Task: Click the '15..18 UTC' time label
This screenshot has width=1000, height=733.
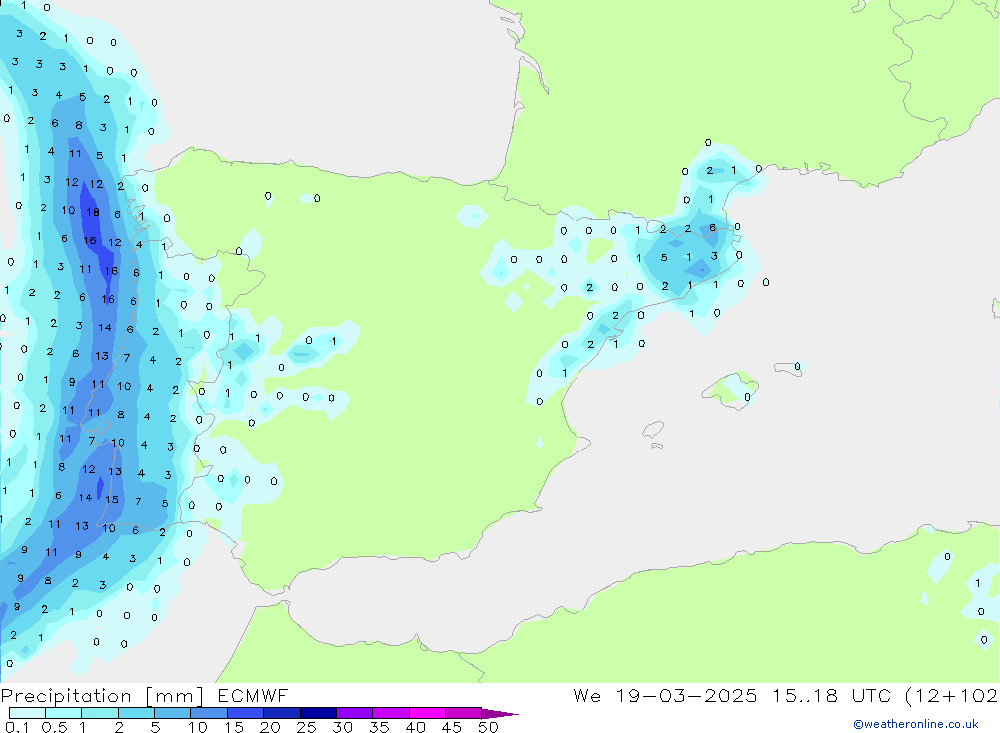Action: pos(832,695)
